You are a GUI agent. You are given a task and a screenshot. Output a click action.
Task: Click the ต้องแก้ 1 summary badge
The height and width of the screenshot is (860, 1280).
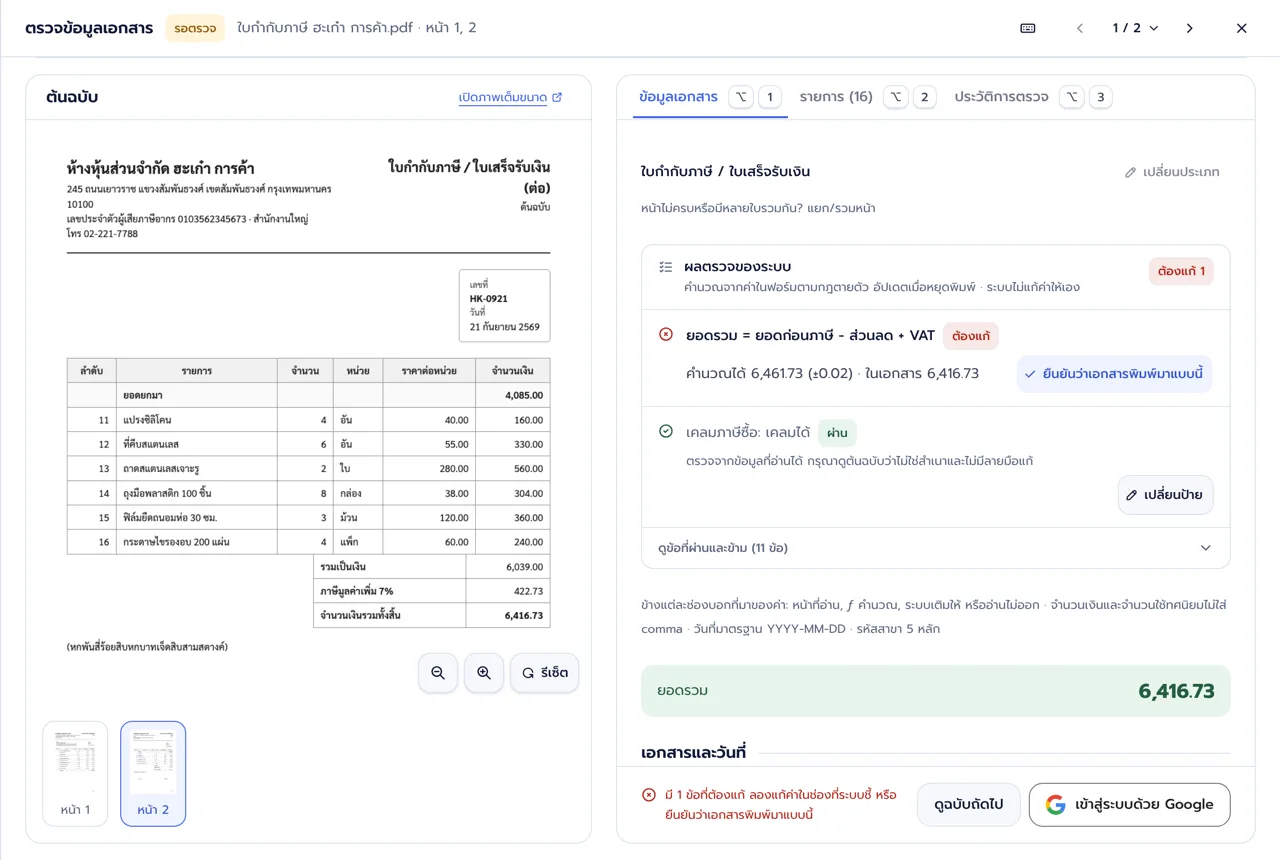click(1181, 271)
